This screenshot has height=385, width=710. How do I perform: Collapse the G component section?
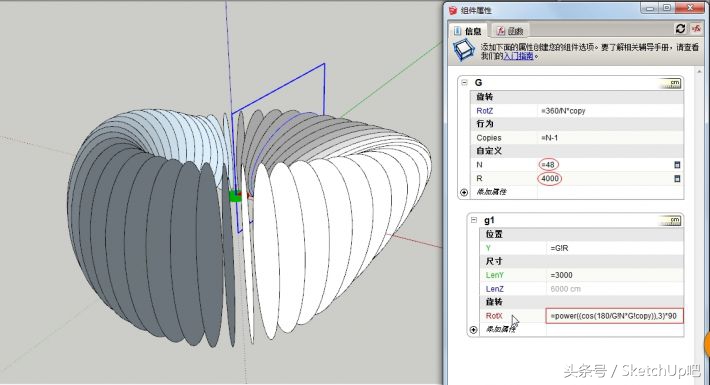click(464, 82)
